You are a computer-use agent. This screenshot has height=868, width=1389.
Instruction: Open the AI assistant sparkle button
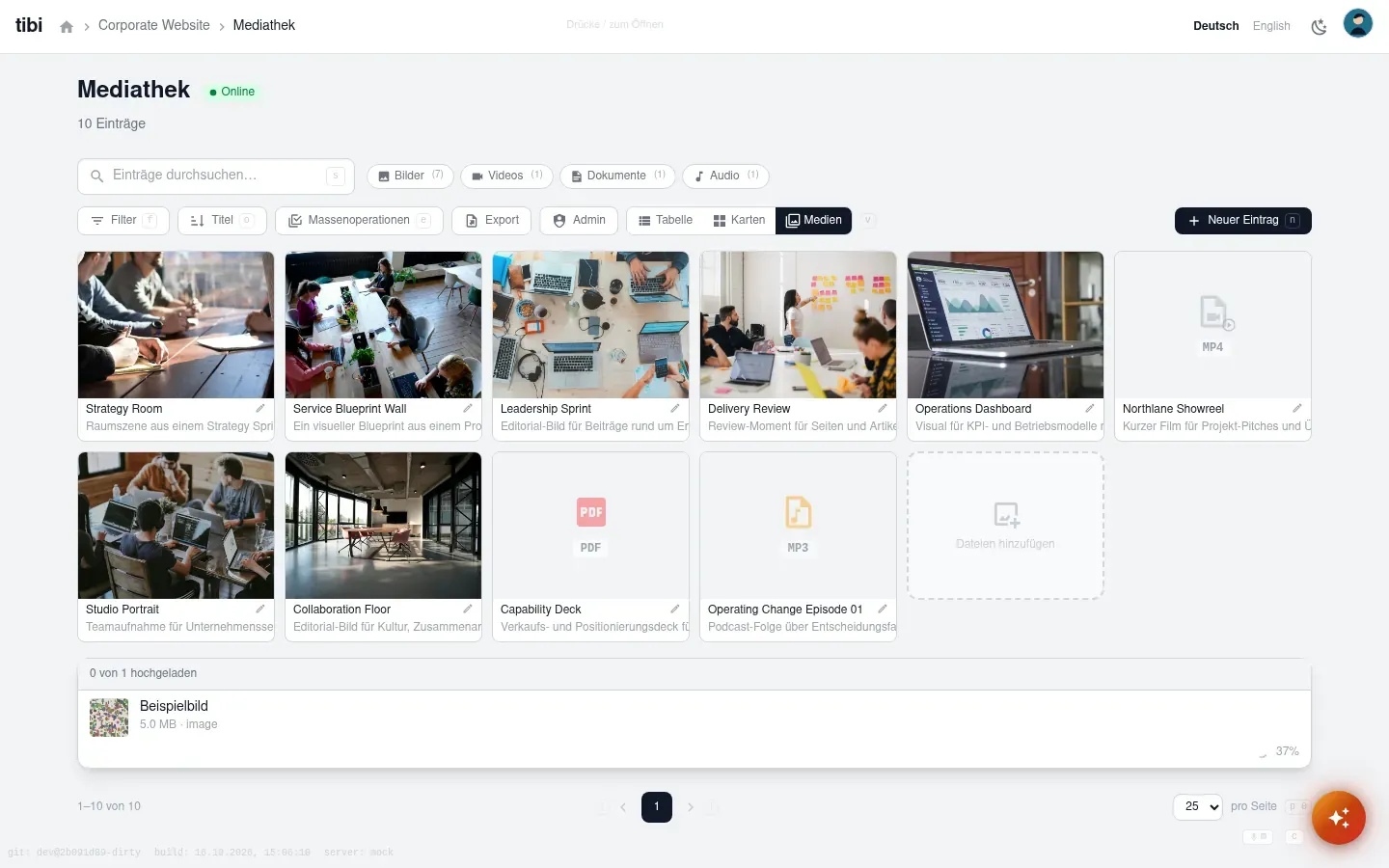(1339, 818)
